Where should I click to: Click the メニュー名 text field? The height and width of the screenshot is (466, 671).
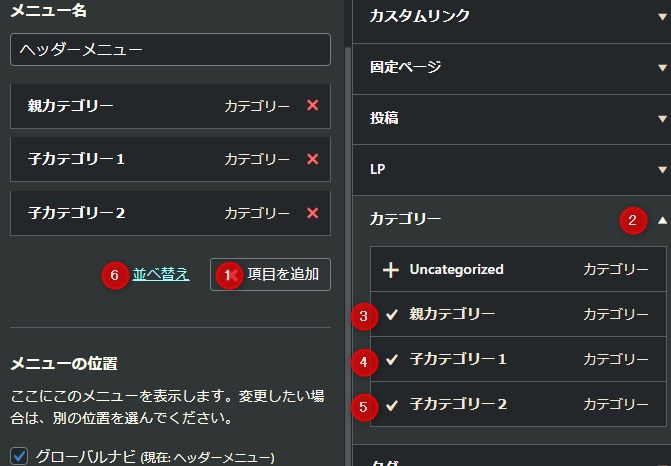170,49
